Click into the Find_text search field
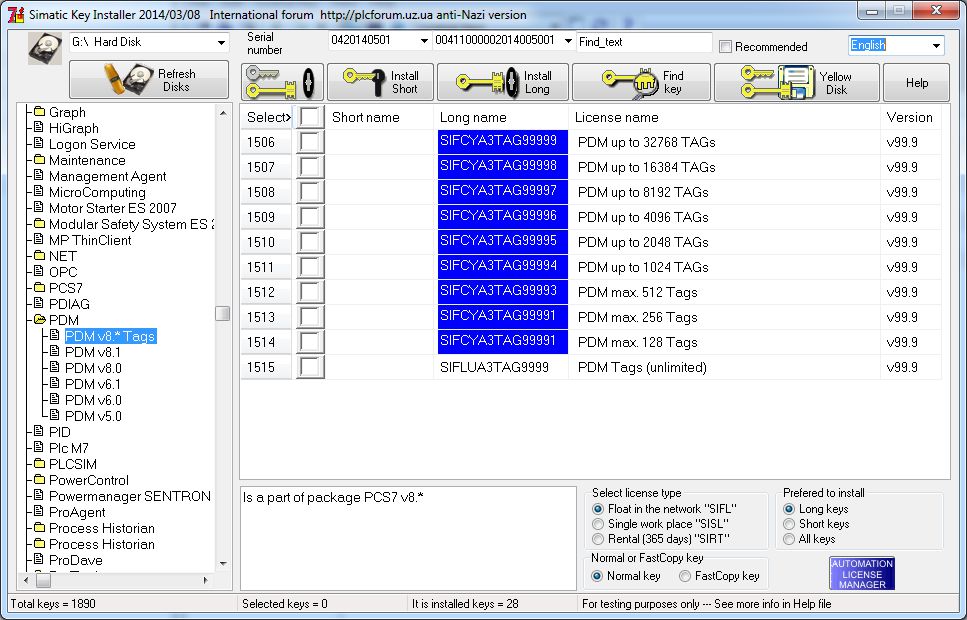Viewport: 967px width, 620px height. pos(644,42)
